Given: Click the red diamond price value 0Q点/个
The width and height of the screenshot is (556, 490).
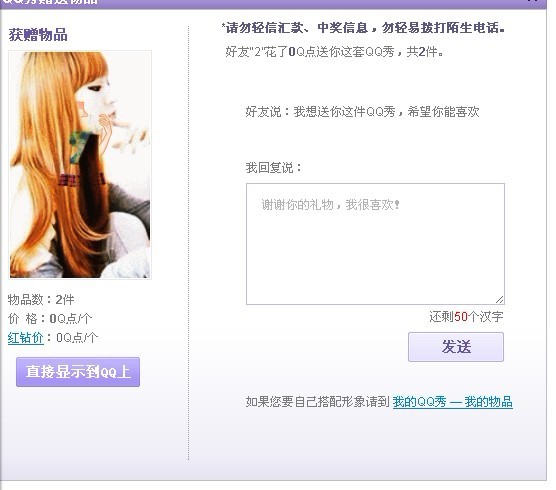Looking at the screenshot, I should 77,338.
